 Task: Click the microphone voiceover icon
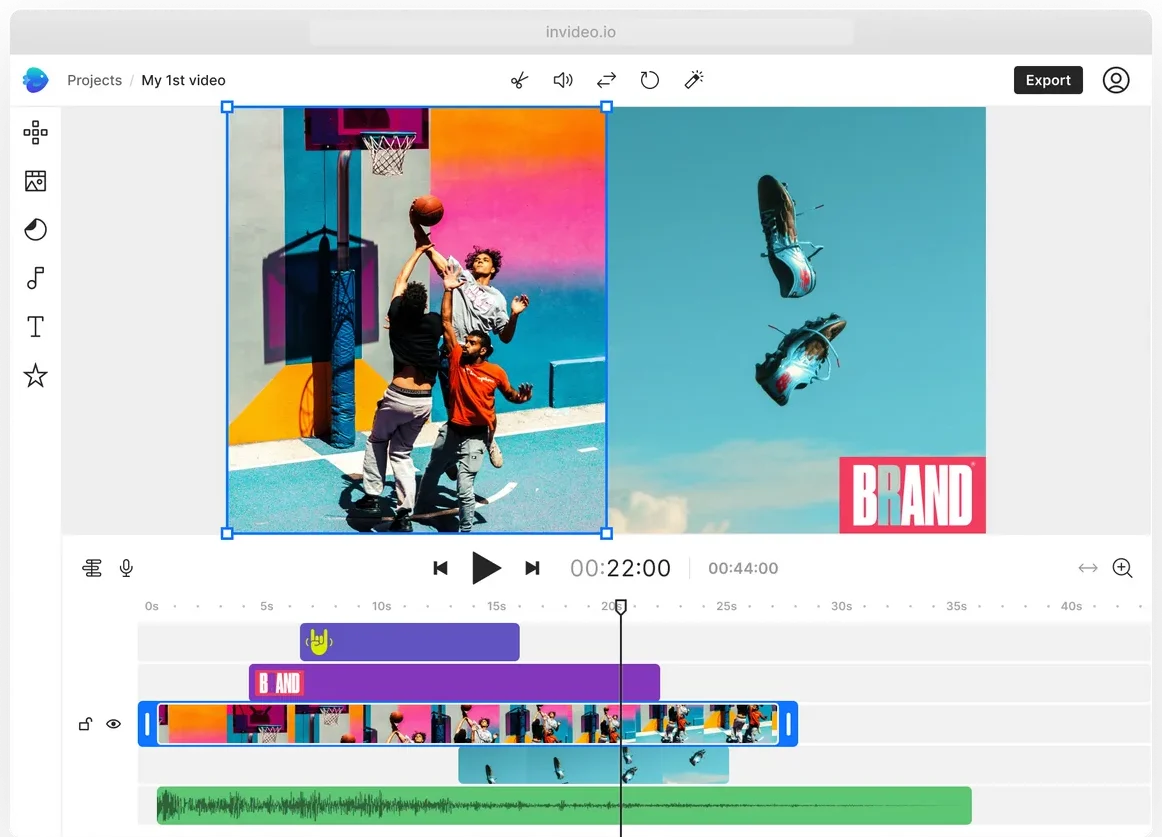(126, 568)
